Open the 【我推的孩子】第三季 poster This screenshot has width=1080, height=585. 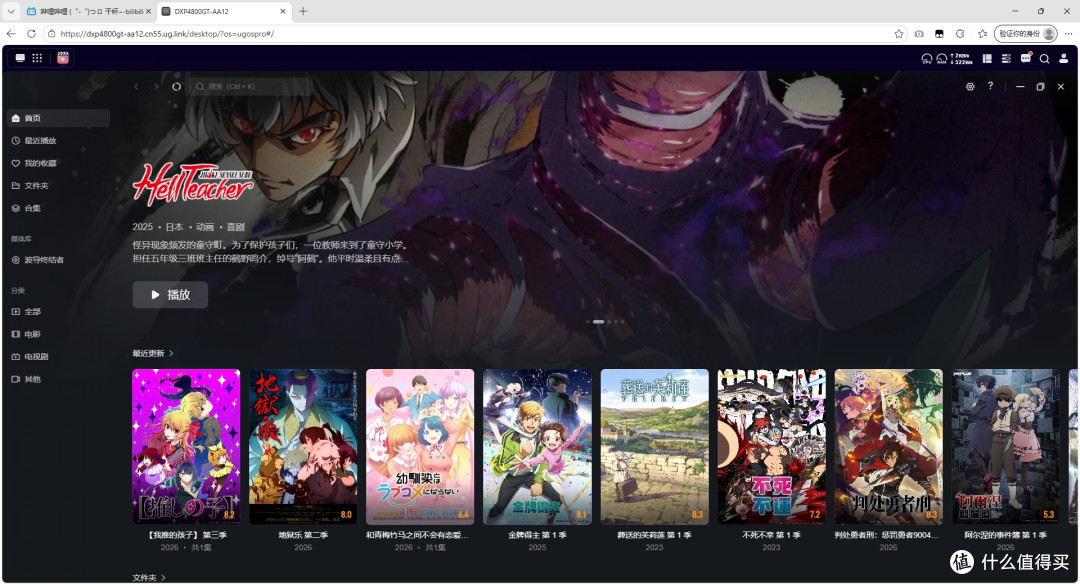pos(186,447)
